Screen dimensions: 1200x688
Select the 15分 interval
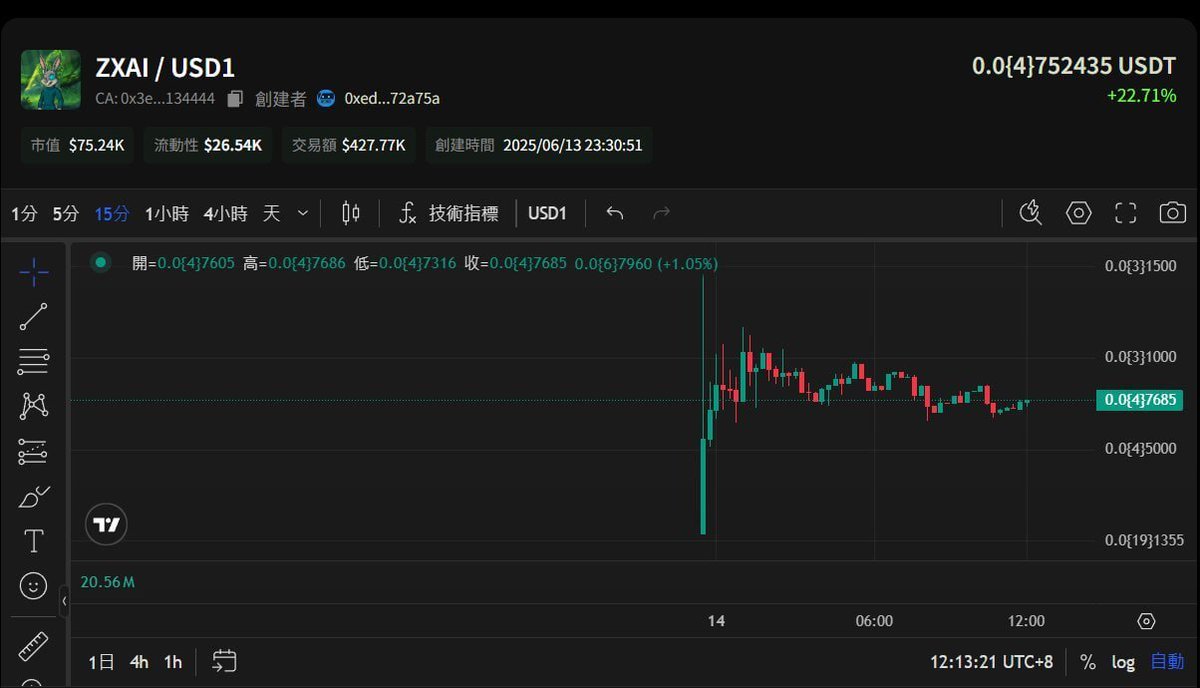tap(112, 213)
